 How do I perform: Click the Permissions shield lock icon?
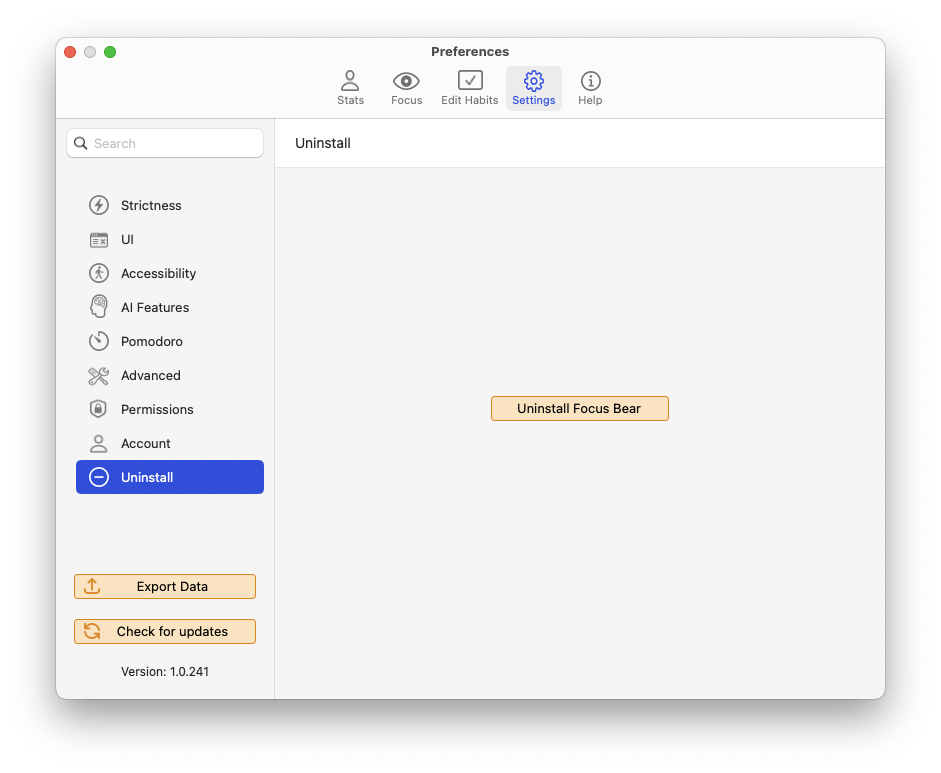pos(98,409)
